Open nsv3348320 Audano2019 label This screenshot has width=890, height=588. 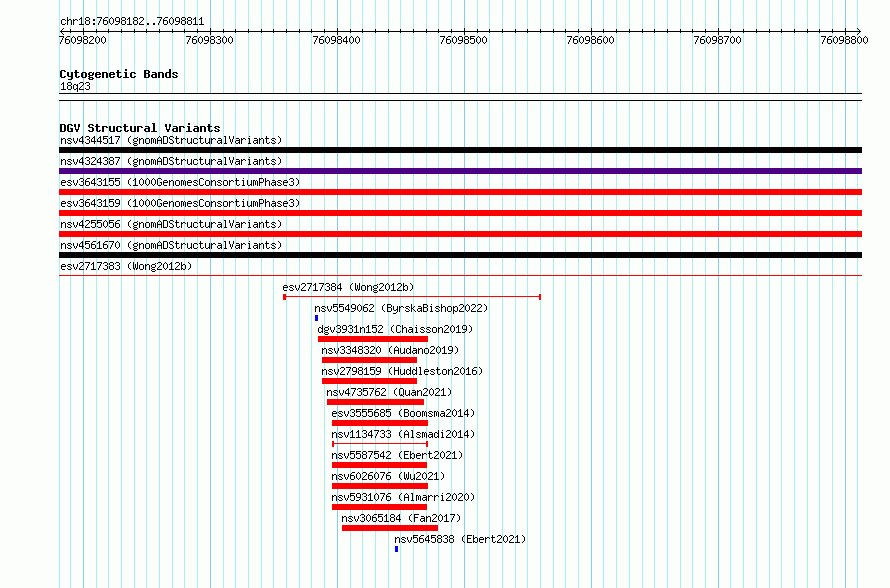point(390,350)
